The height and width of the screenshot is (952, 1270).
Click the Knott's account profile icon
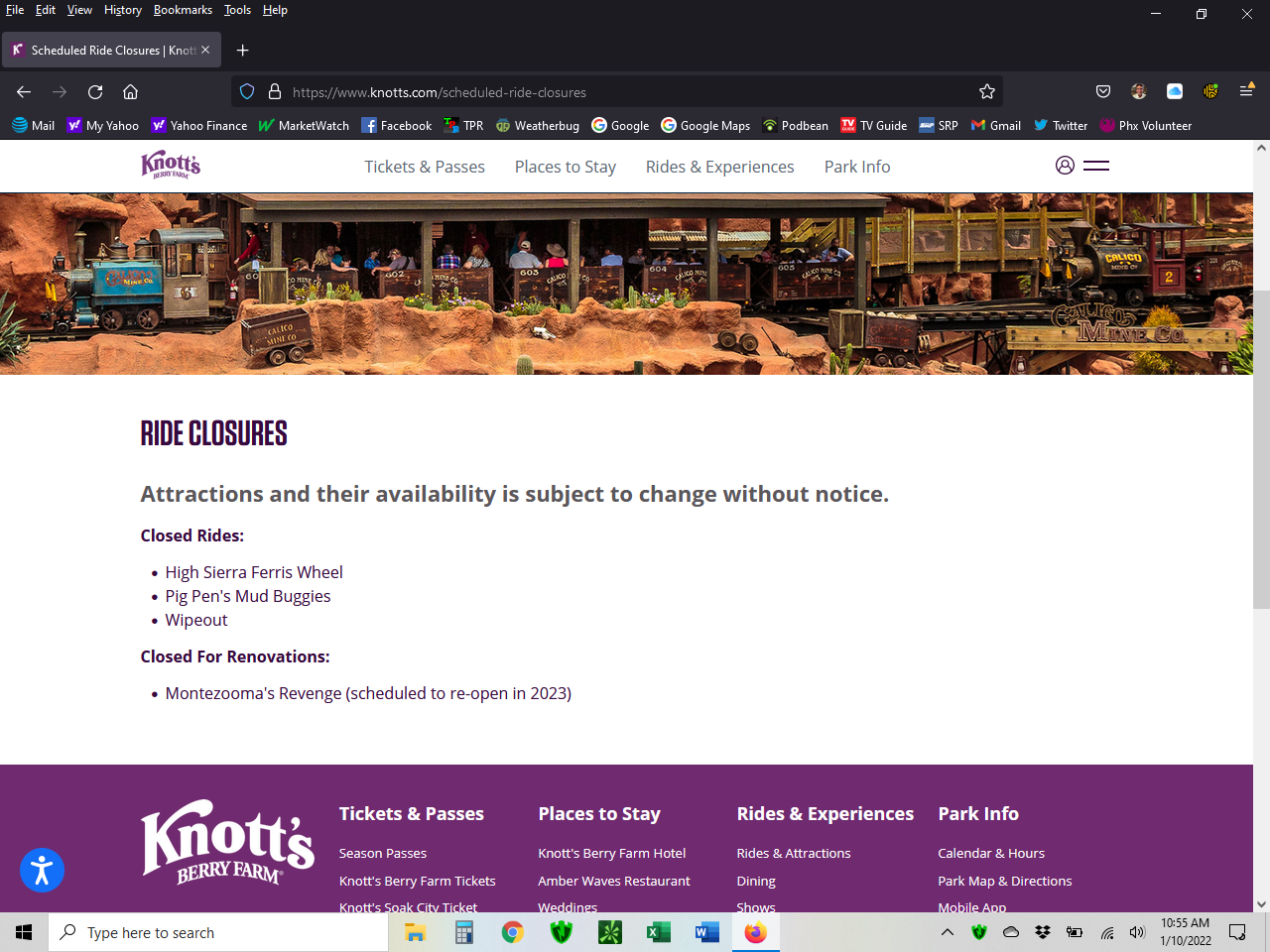1065,166
